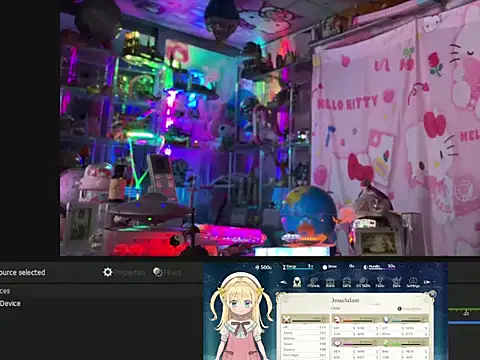The image size is (480, 360).
Task: Click the webcam preview canvas
Action: (270, 128)
